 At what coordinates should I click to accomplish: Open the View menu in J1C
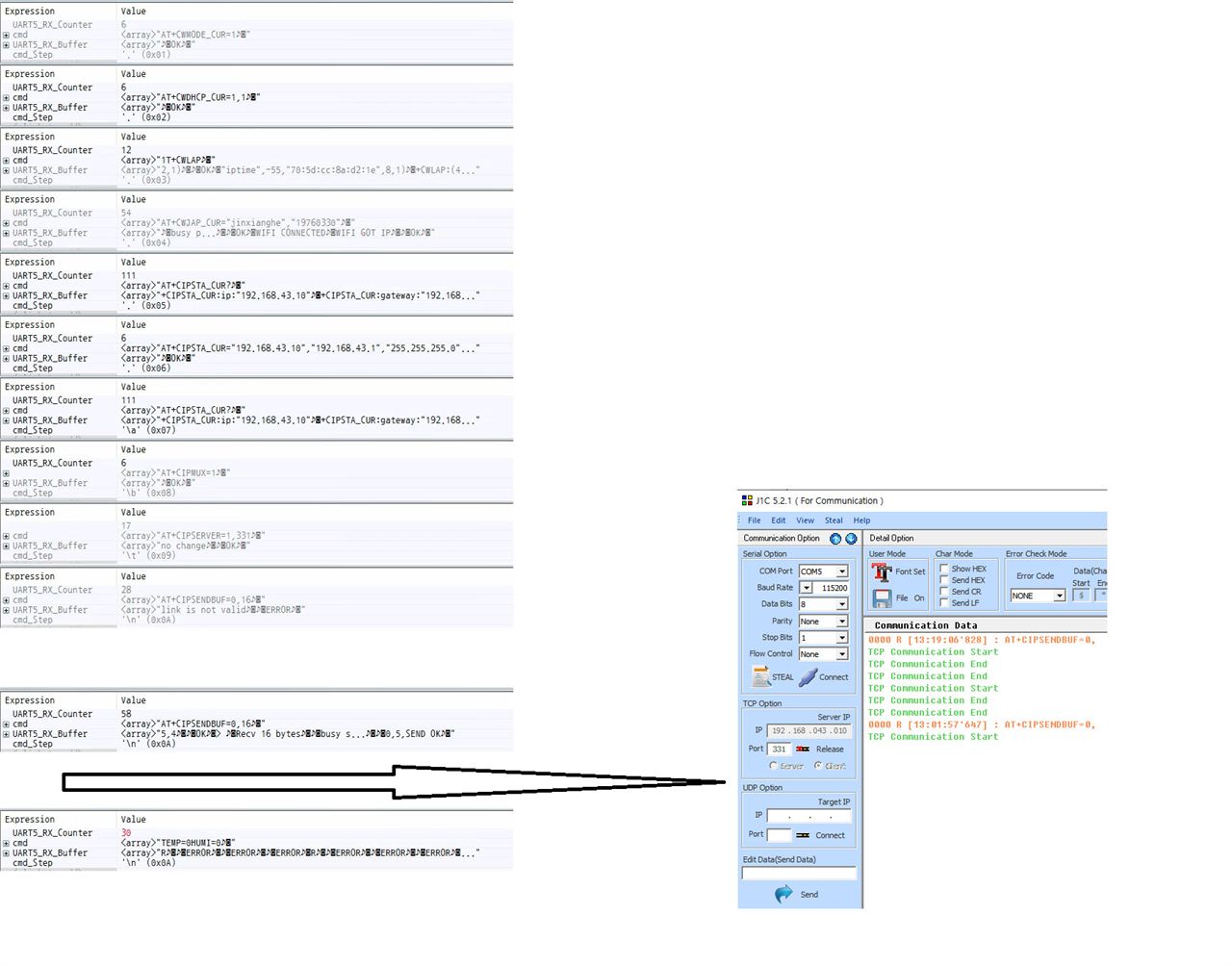805,521
